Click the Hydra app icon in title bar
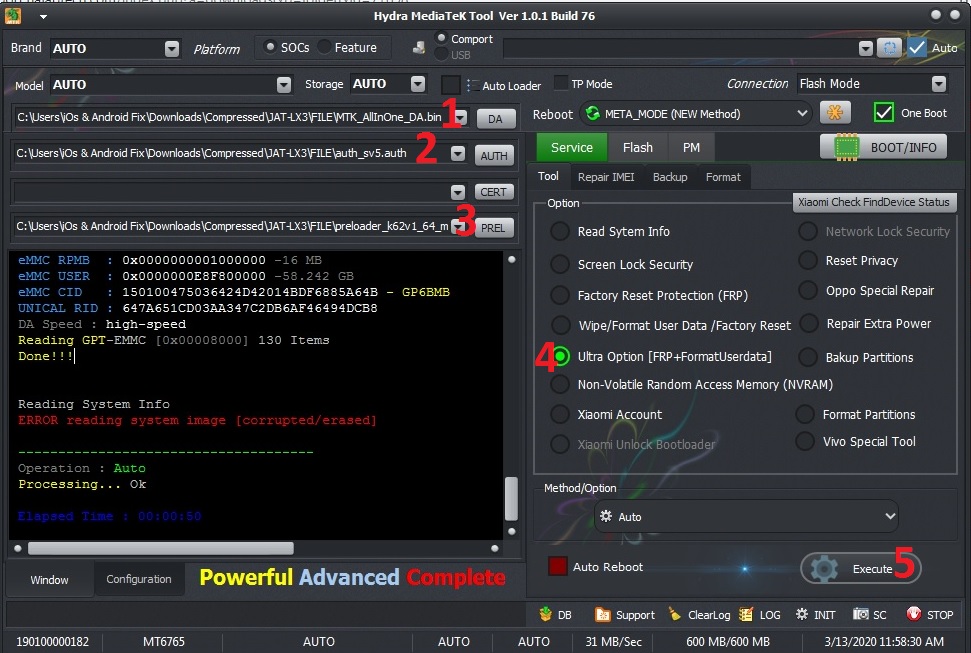 coord(13,15)
